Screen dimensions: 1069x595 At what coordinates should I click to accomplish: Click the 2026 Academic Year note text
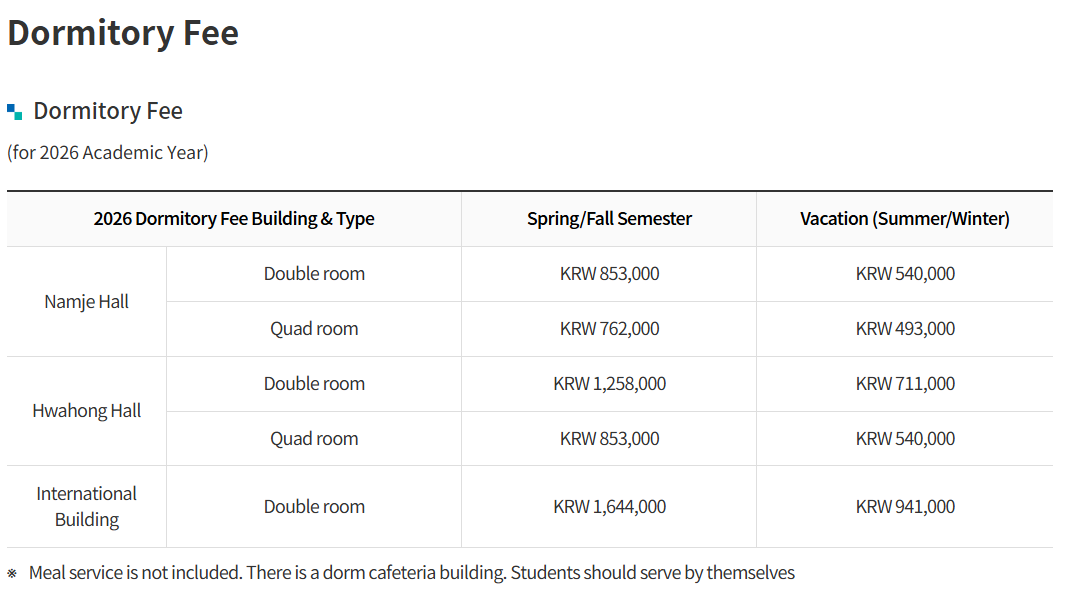(108, 153)
